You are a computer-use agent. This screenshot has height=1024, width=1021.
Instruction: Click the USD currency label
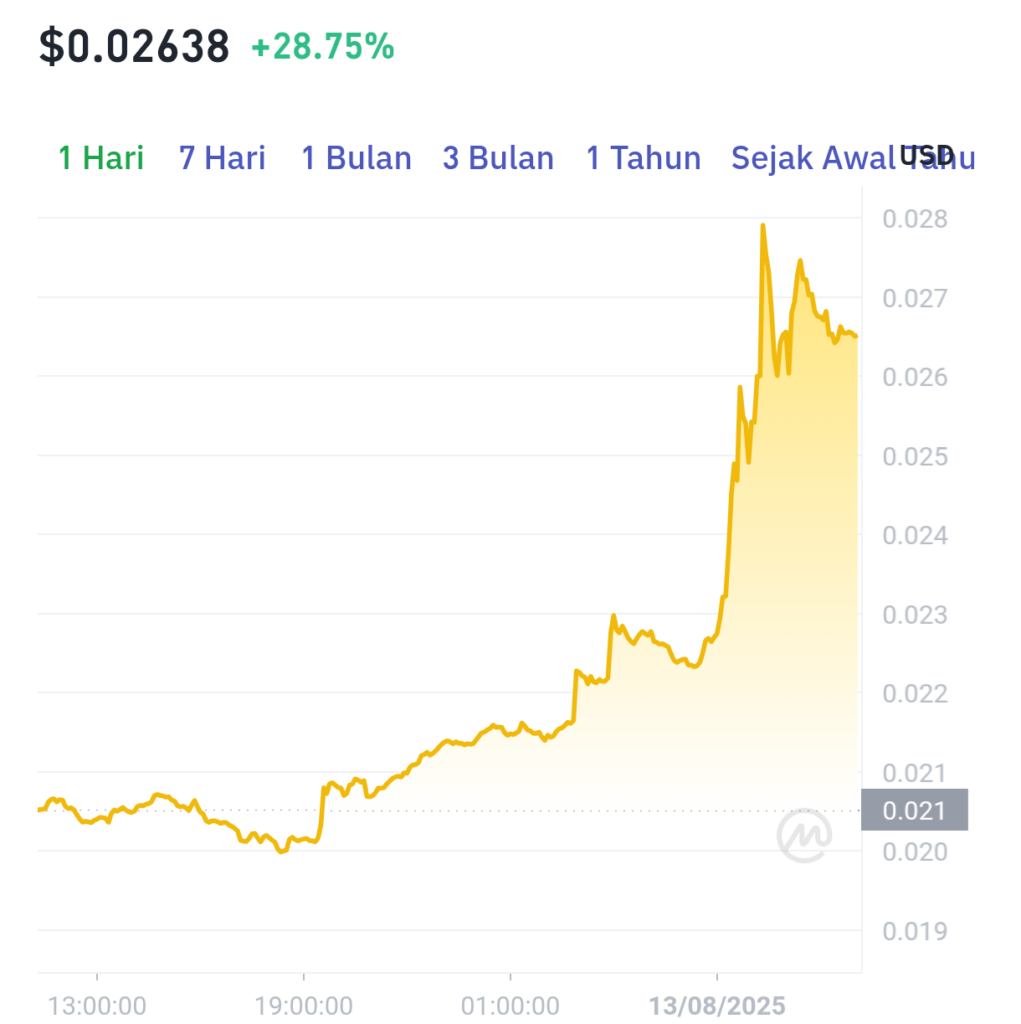tap(926, 155)
